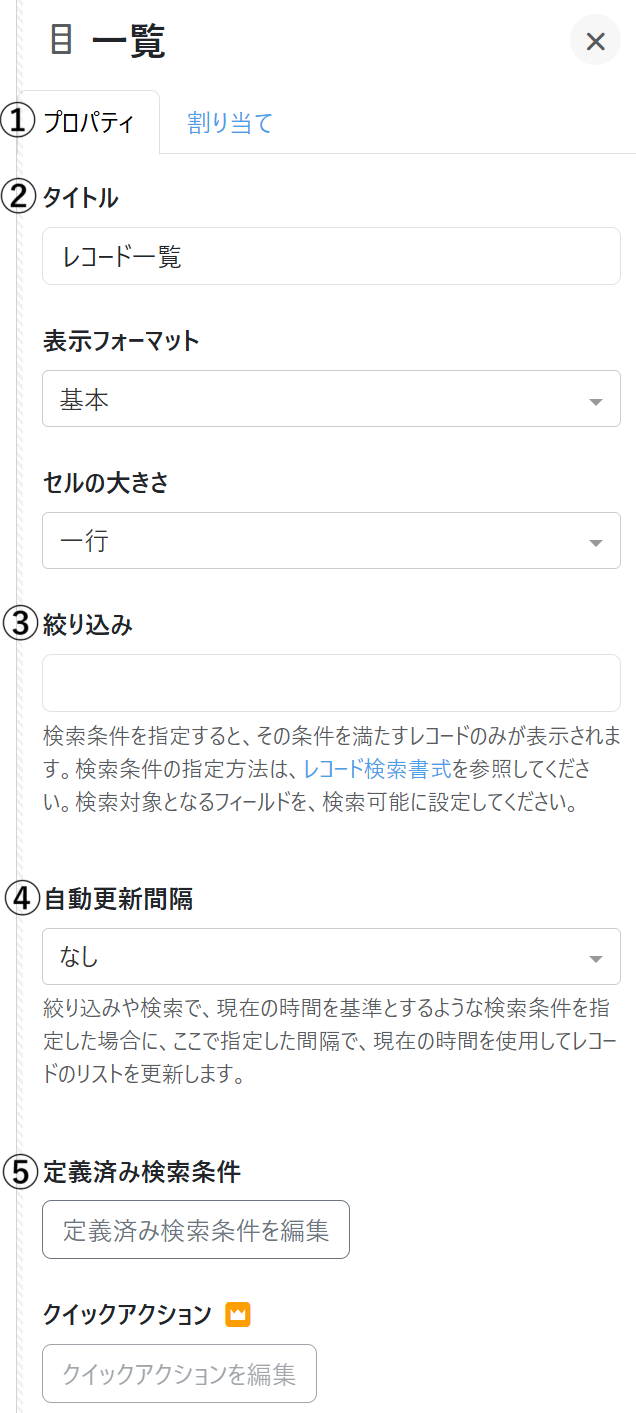This screenshot has width=636, height=1413.
Task: Click the circled number 3 marker
Action: 19,624
